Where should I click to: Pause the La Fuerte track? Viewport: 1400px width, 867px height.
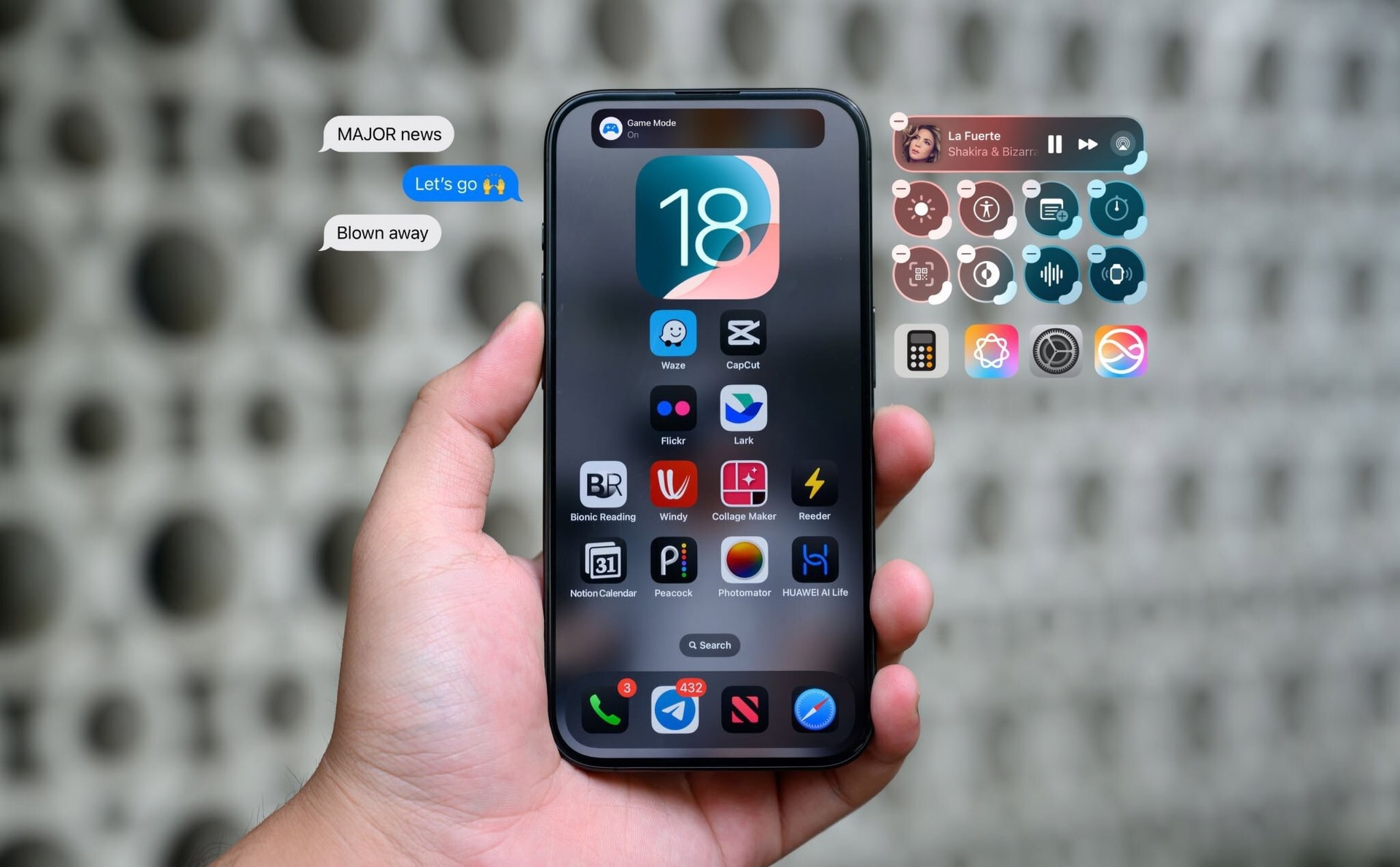tap(1057, 142)
